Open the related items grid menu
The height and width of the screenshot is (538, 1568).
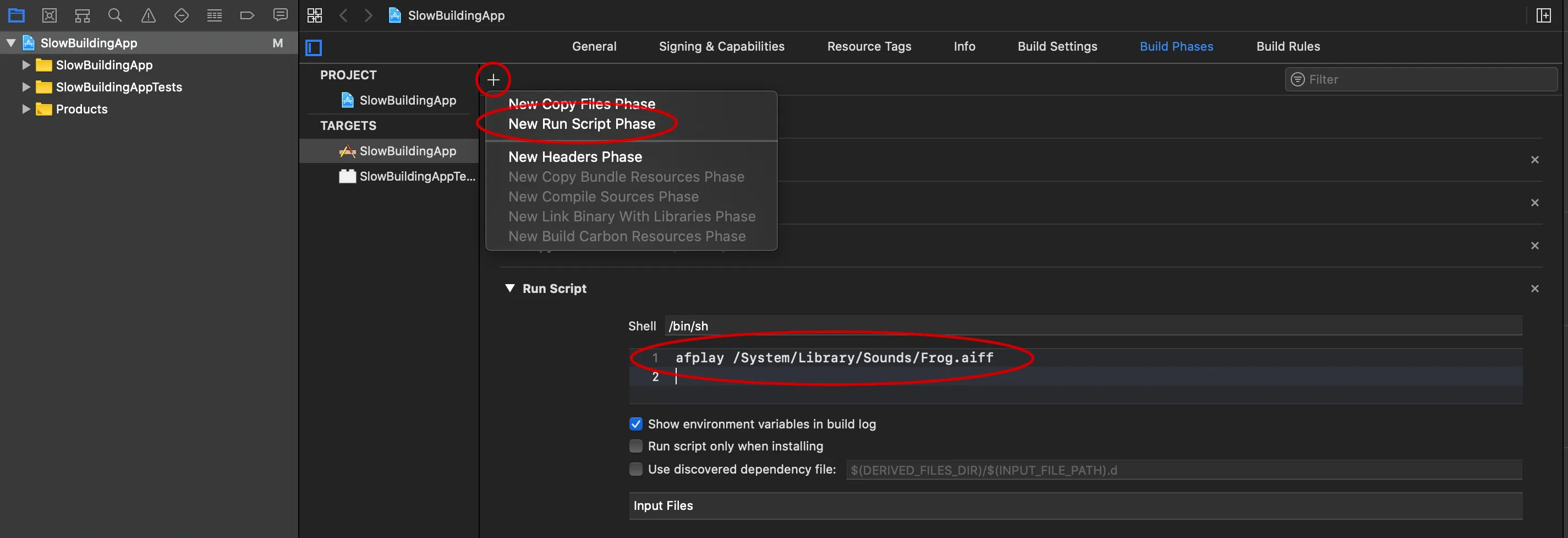[315, 15]
